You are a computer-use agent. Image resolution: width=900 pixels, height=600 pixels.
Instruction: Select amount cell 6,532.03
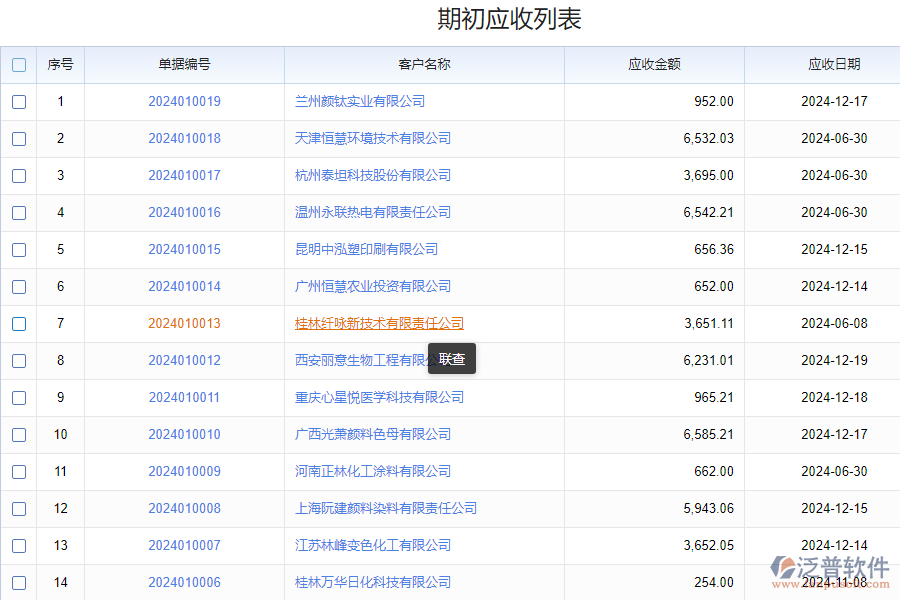[x=708, y=139]
